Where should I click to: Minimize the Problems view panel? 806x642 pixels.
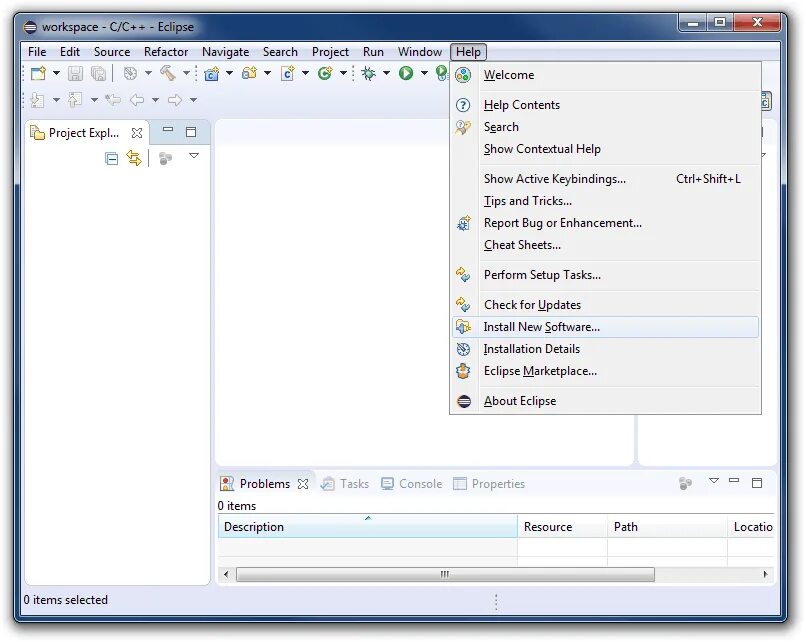click(x=734, y=481)
